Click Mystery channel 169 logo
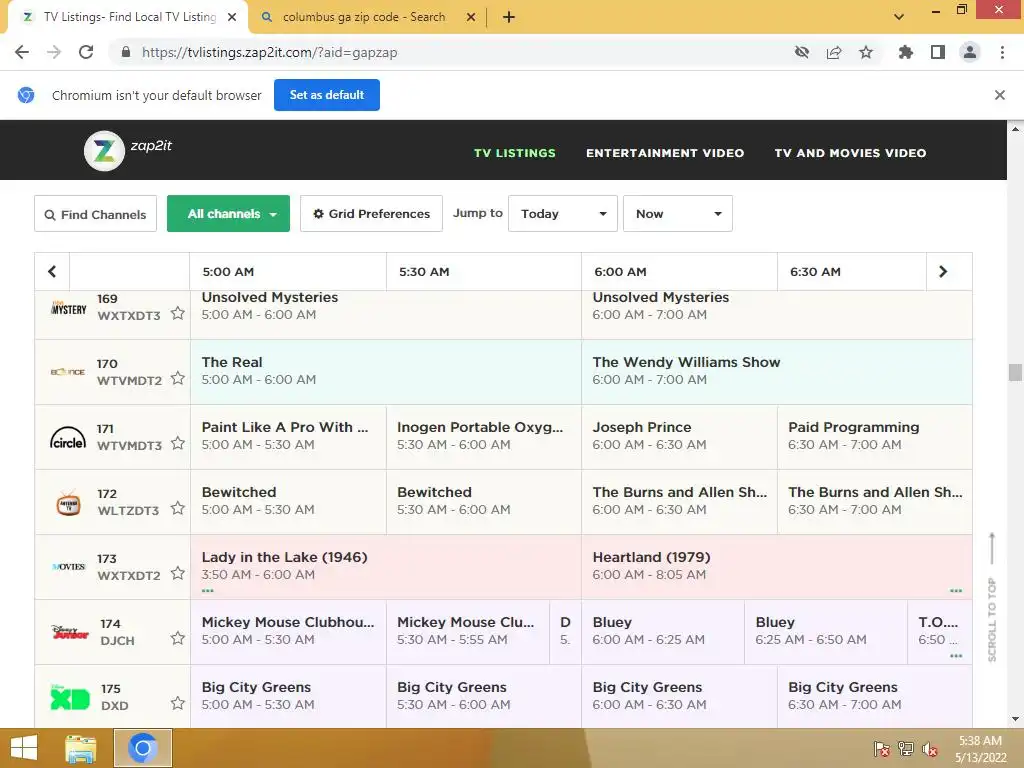Viewport: 1024px width, 768px height. [69, 308]
